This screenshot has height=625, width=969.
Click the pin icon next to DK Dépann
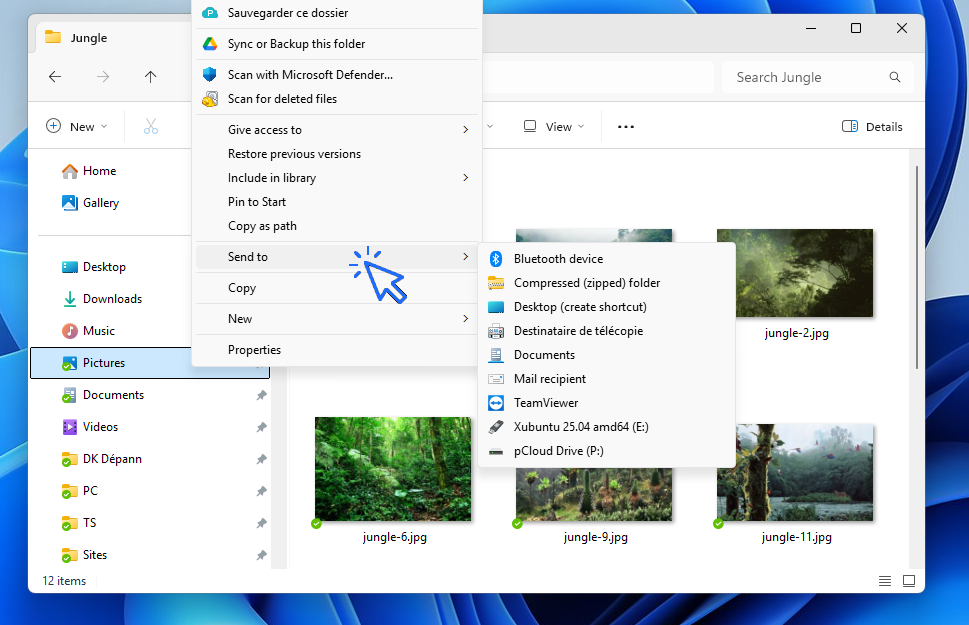pos(261,459)
